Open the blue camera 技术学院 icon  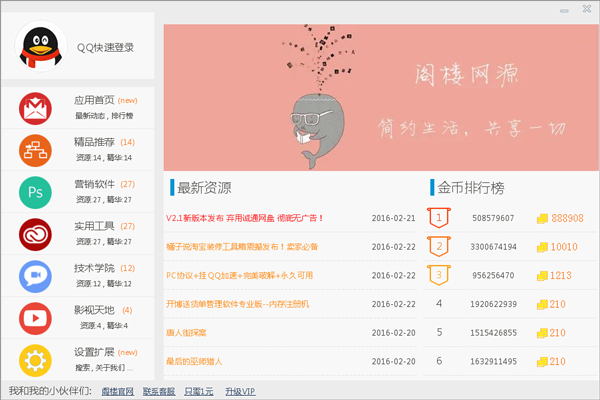tap(36, 275)
